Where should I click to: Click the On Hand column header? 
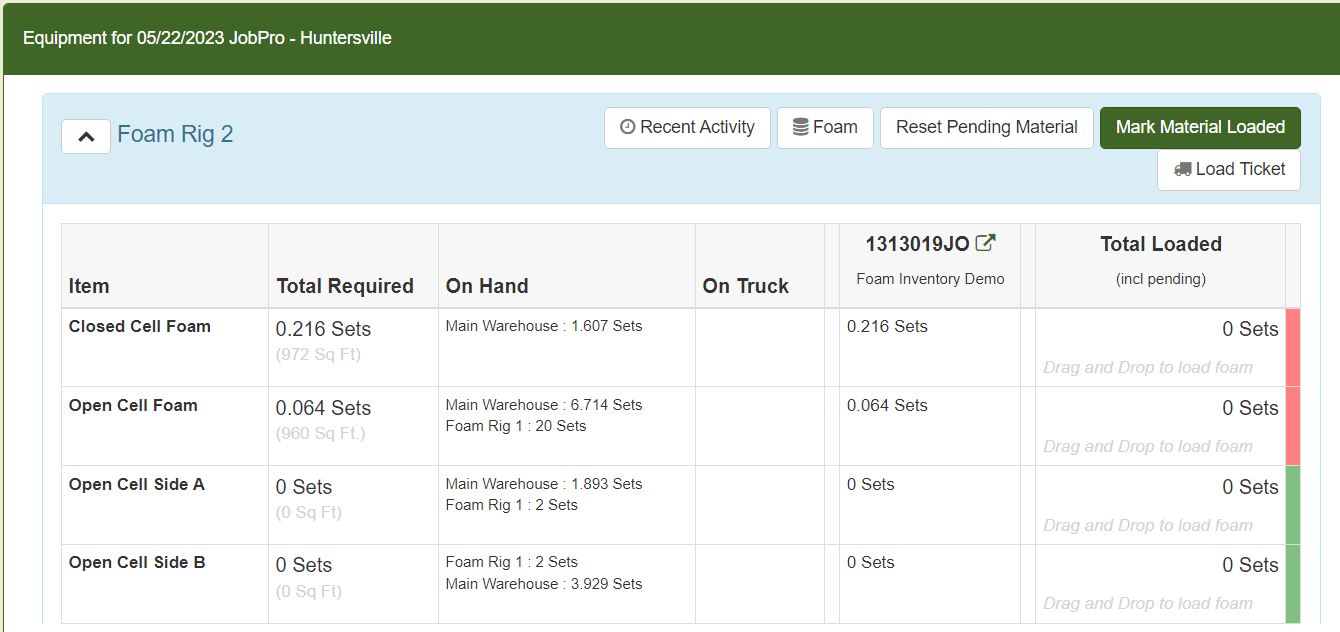(487, 286)
